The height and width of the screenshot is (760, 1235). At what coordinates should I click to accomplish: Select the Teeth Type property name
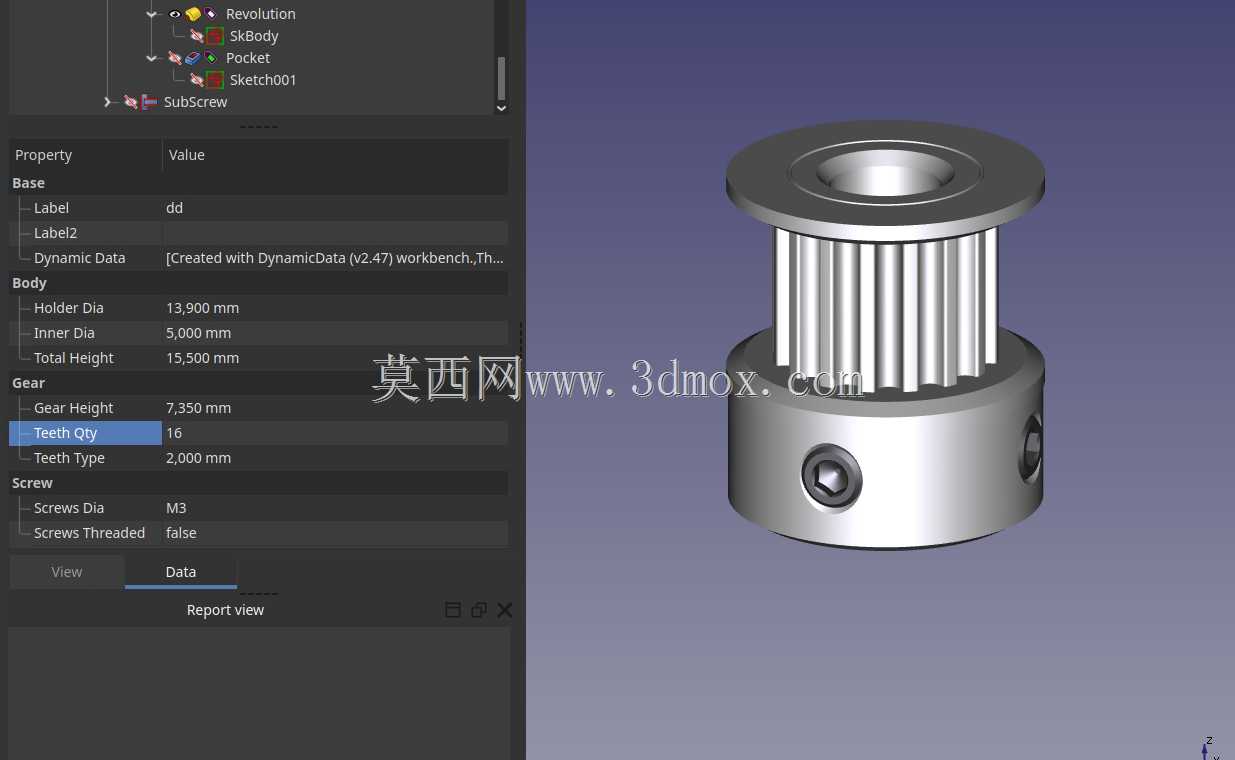[69, 458]
